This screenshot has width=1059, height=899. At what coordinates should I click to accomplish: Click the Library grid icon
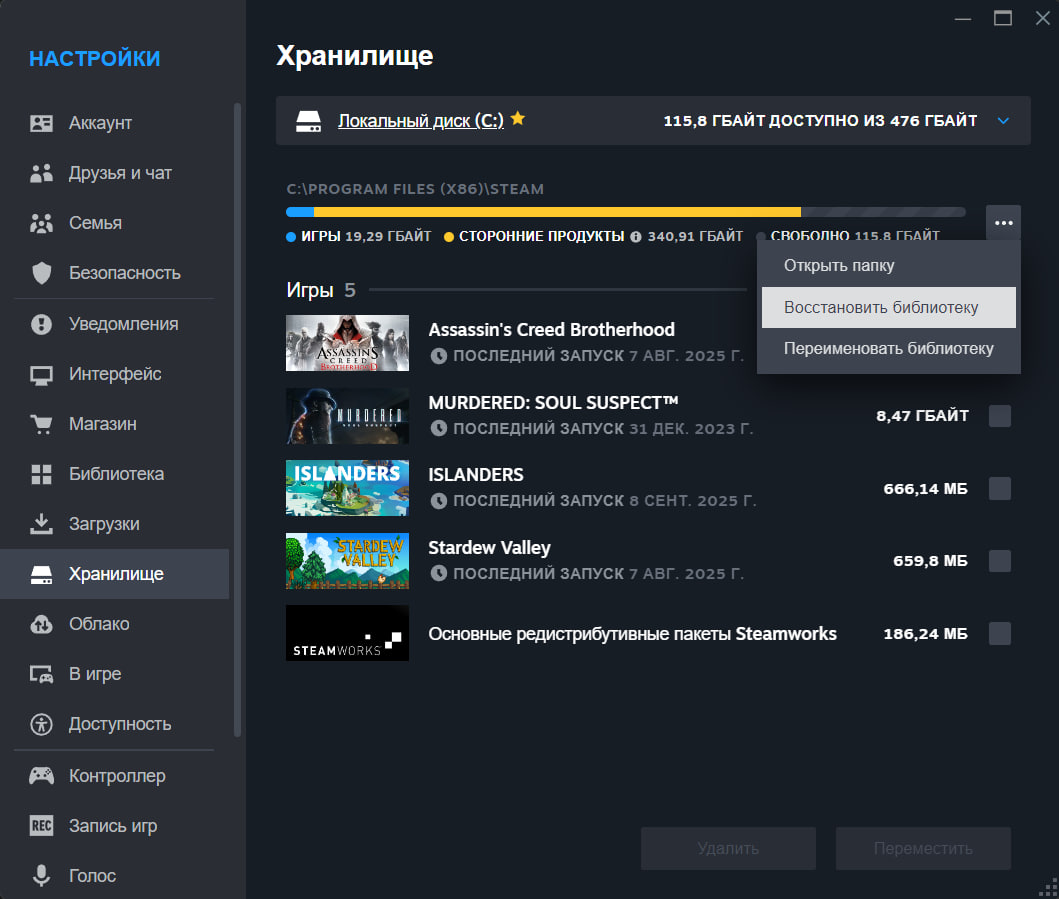tap(41, 474)
